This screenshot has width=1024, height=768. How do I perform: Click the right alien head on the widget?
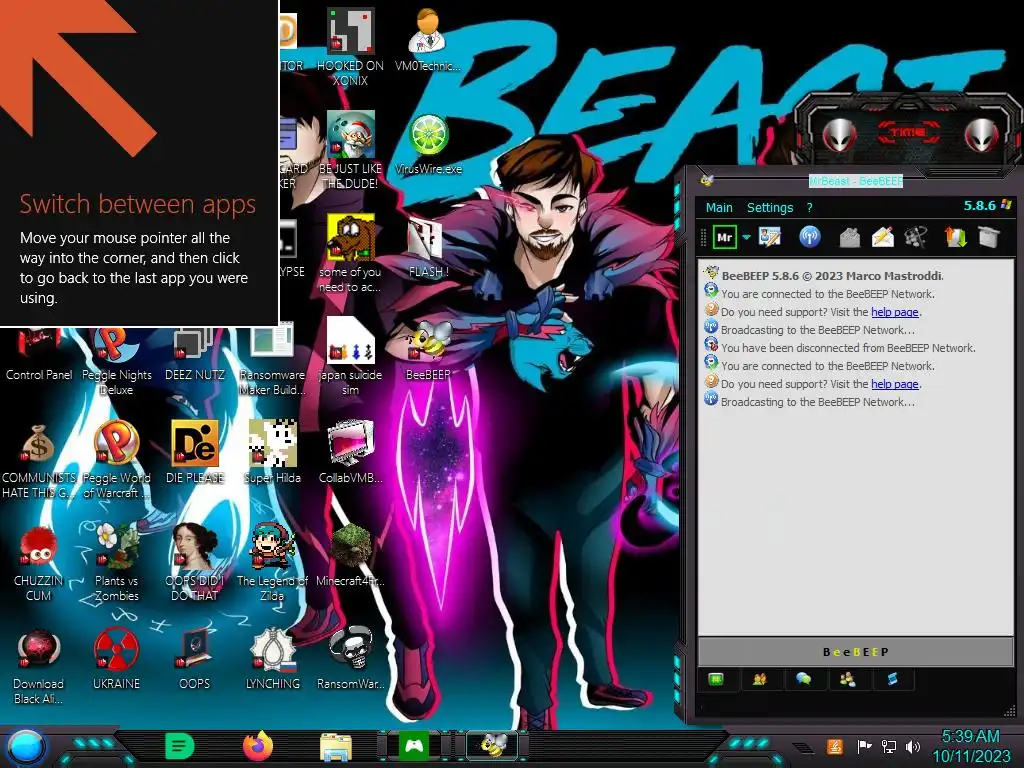coord(982,136)
